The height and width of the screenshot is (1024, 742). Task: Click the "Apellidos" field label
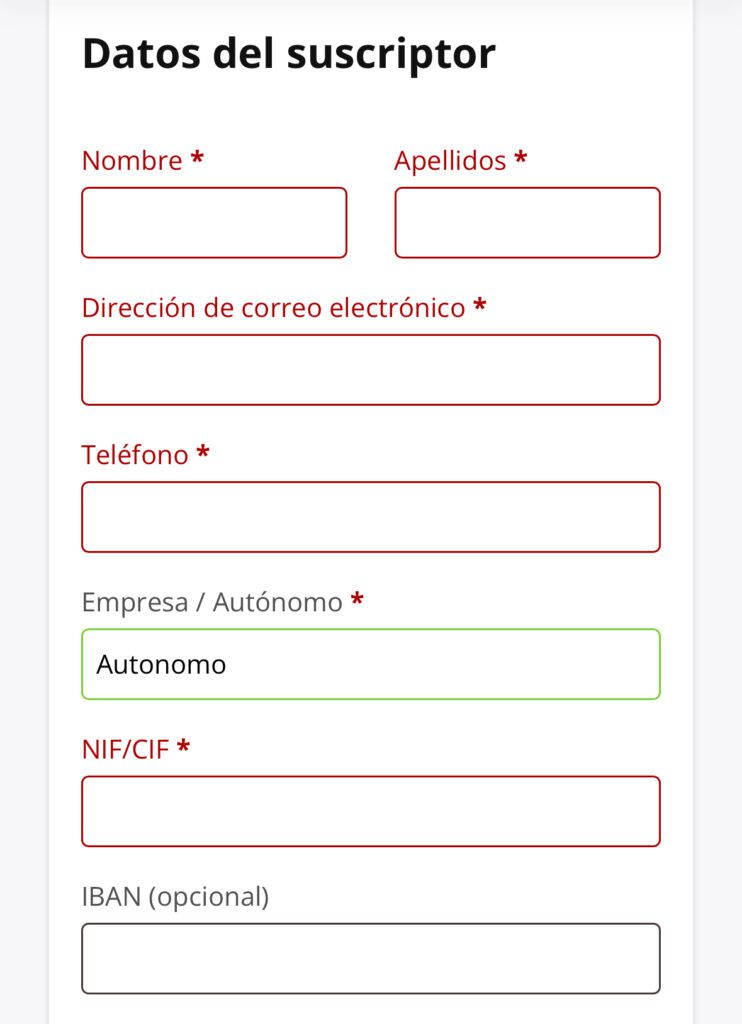click(x=450, y=161)
